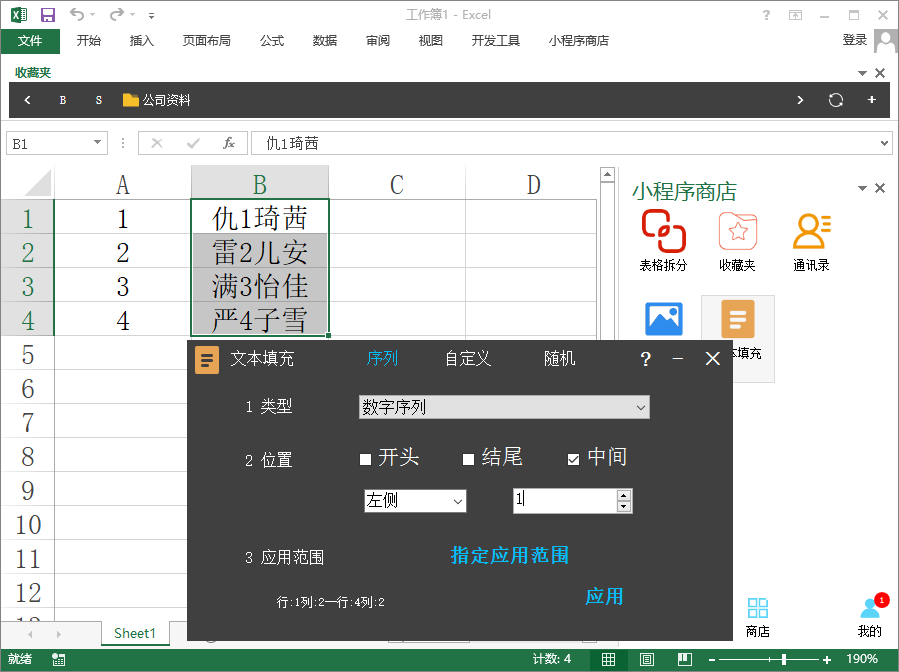899x672 pixels.
Task: Click the Excel Help question mark
Action: pos(767,15)
